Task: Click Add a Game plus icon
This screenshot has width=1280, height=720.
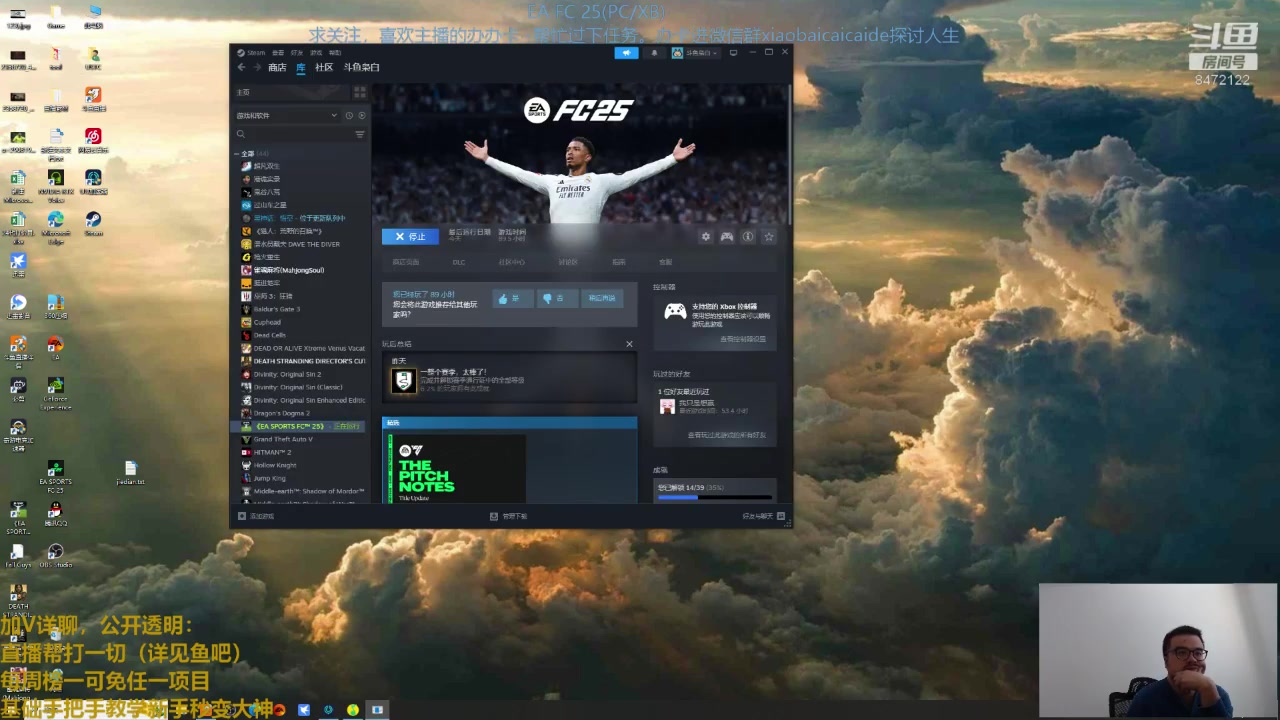Action: (241, 516)
